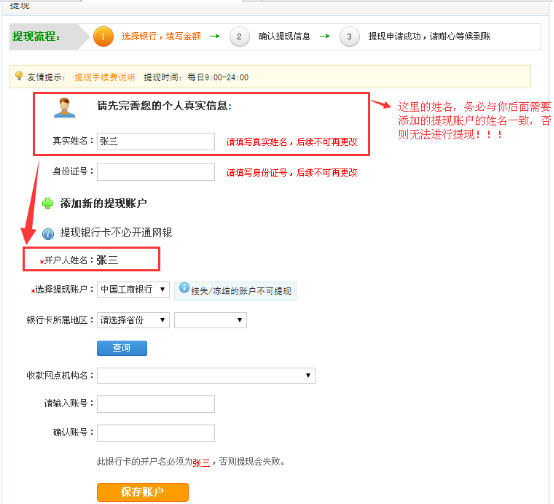Screen dimensions: 554x504
Task: Click the lightbulb tip icon
Action: [x=19, y=76]
